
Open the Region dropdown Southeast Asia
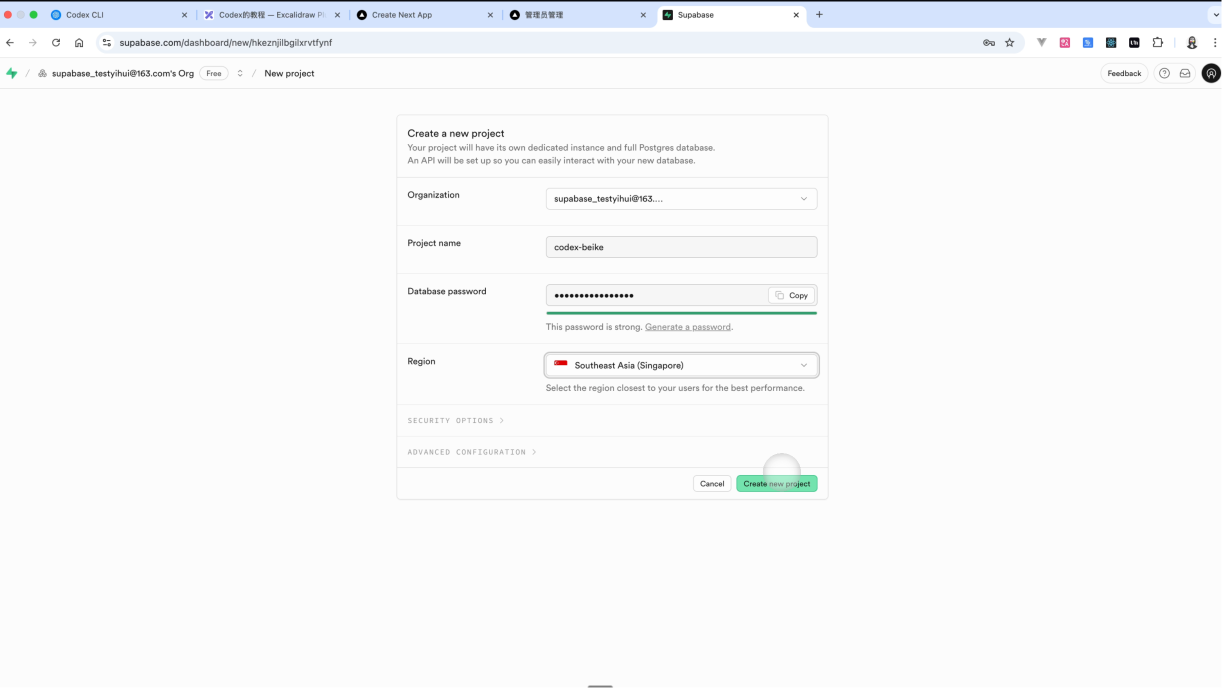point(681,365)
